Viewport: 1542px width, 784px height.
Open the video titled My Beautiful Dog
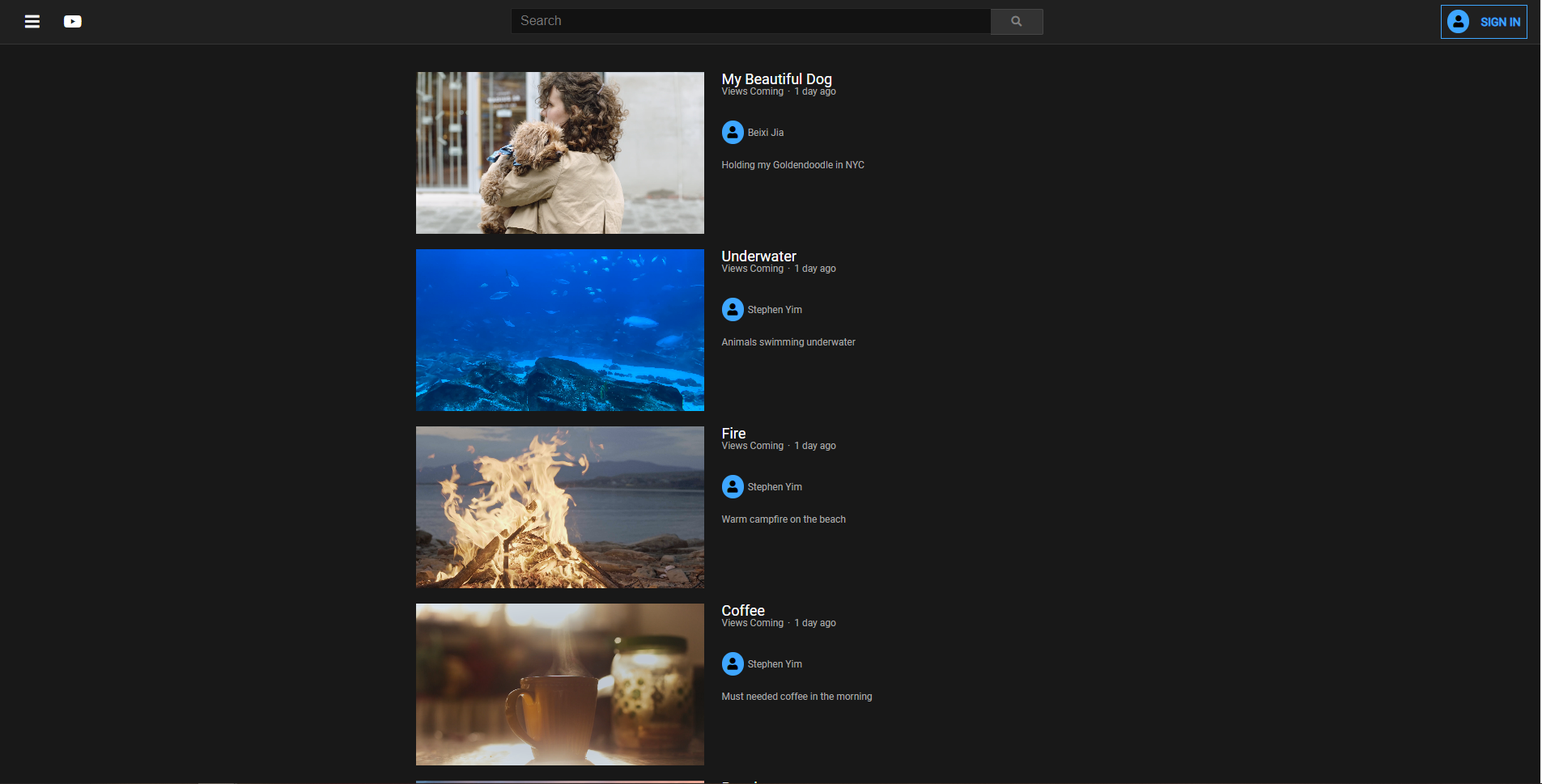click(775, 78)
